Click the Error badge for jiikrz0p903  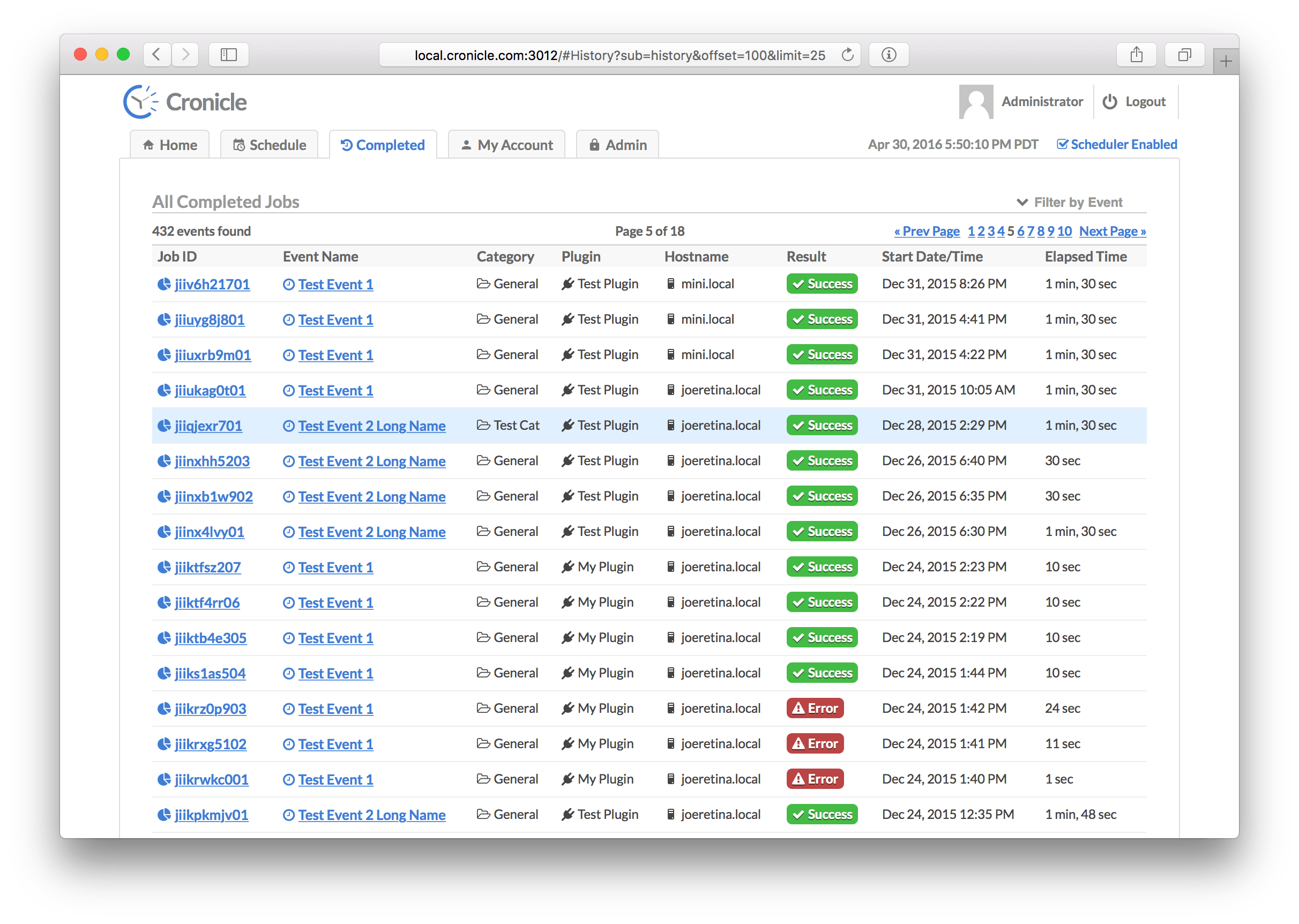point(815,709)
